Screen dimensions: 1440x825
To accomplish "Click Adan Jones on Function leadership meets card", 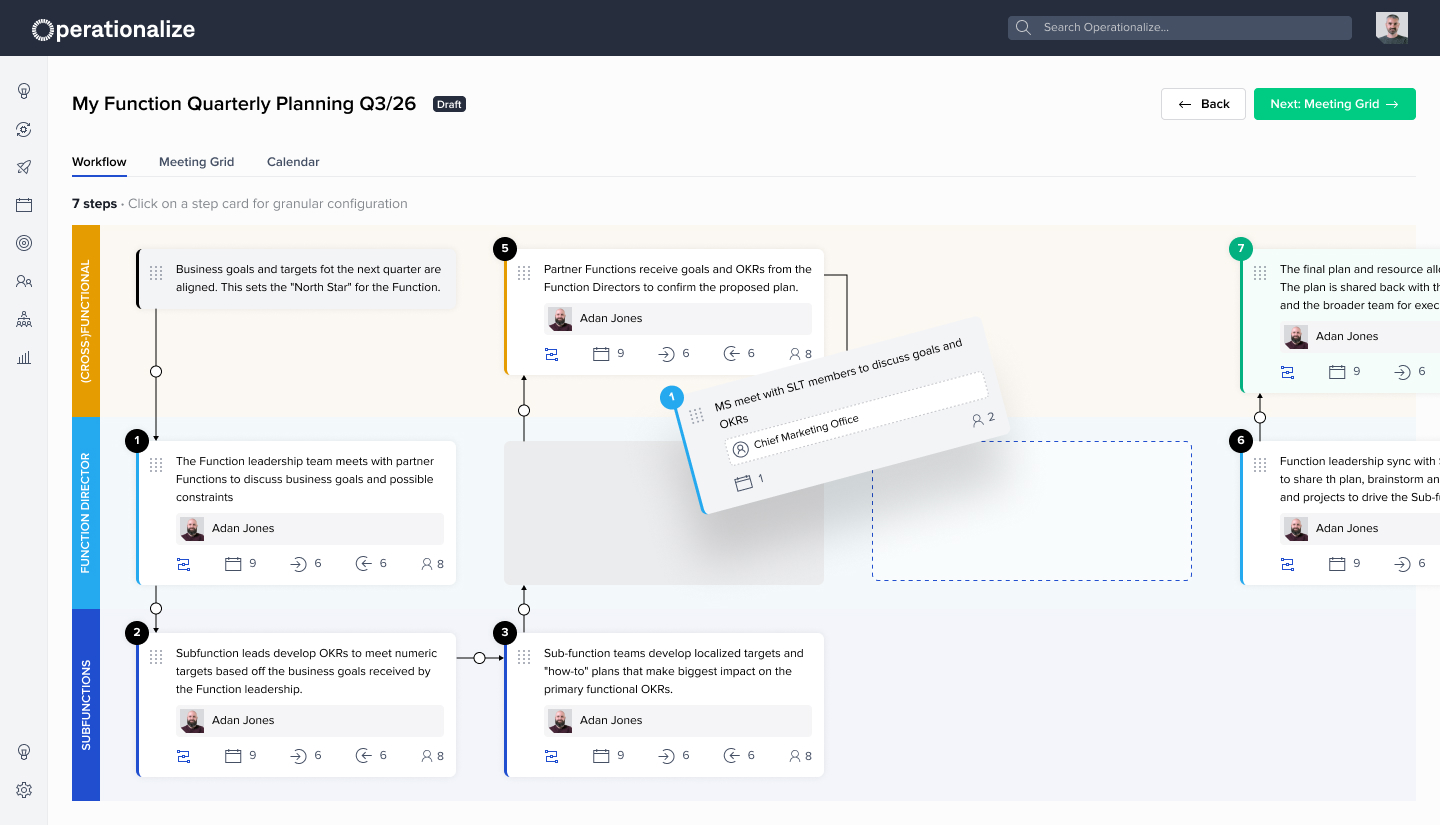I will pos(310,528).
